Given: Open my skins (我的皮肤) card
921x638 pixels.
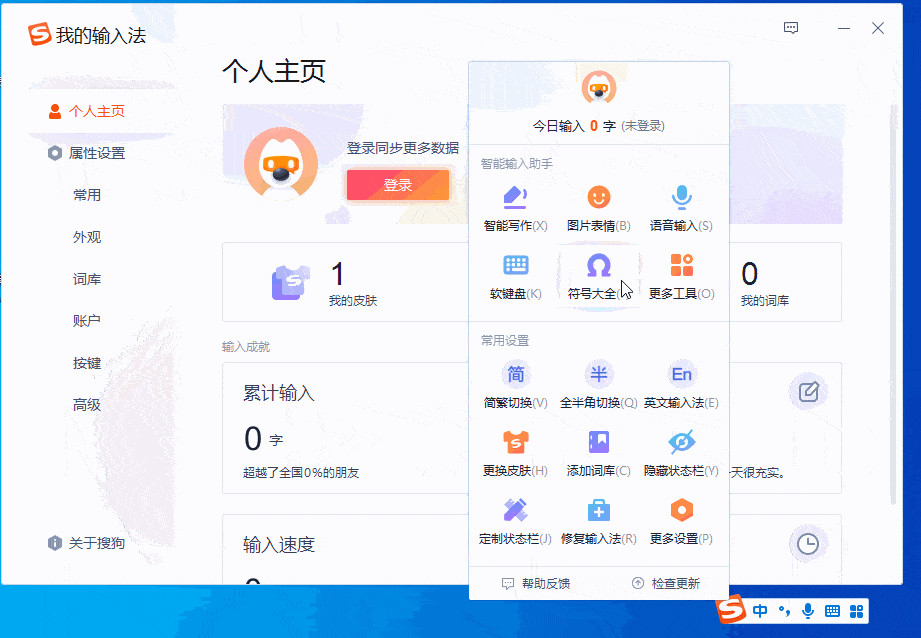Looking at the screenshot, I should [x=345, y=282].
